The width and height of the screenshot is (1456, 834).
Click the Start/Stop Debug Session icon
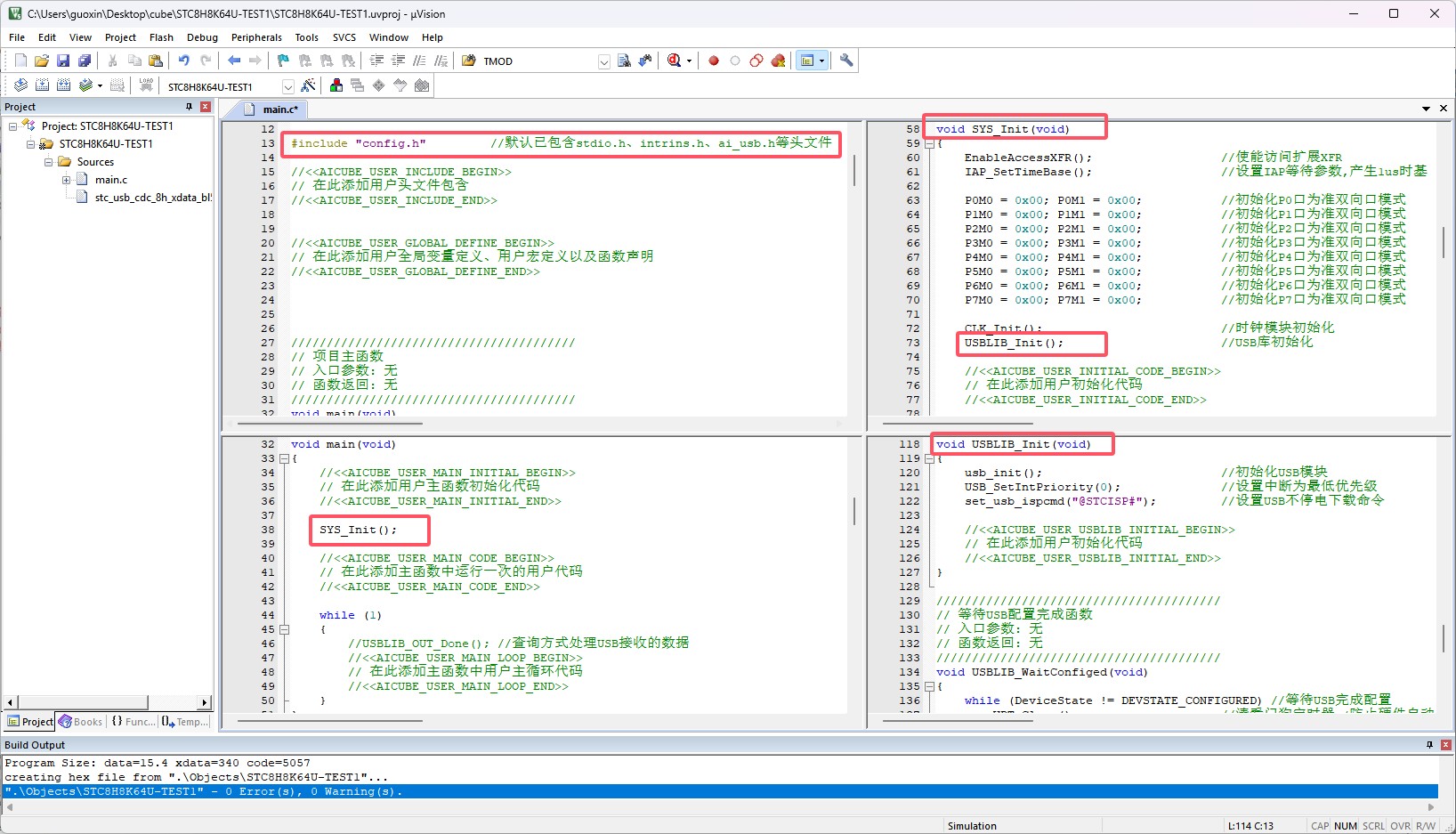pos(674,61)
